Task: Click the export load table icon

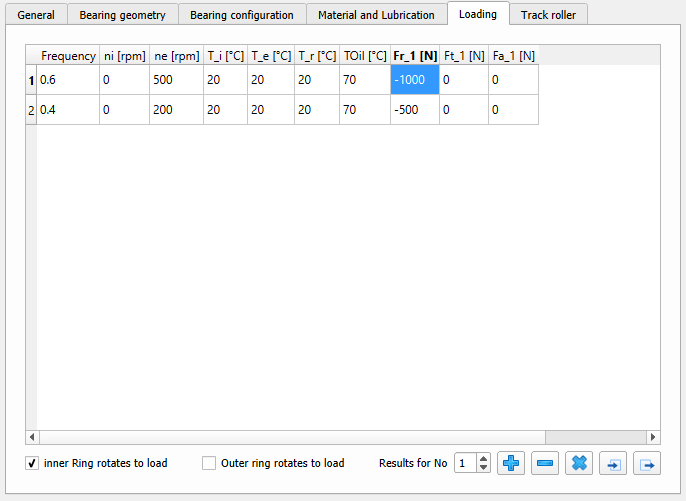Action: tap(647, 463)
